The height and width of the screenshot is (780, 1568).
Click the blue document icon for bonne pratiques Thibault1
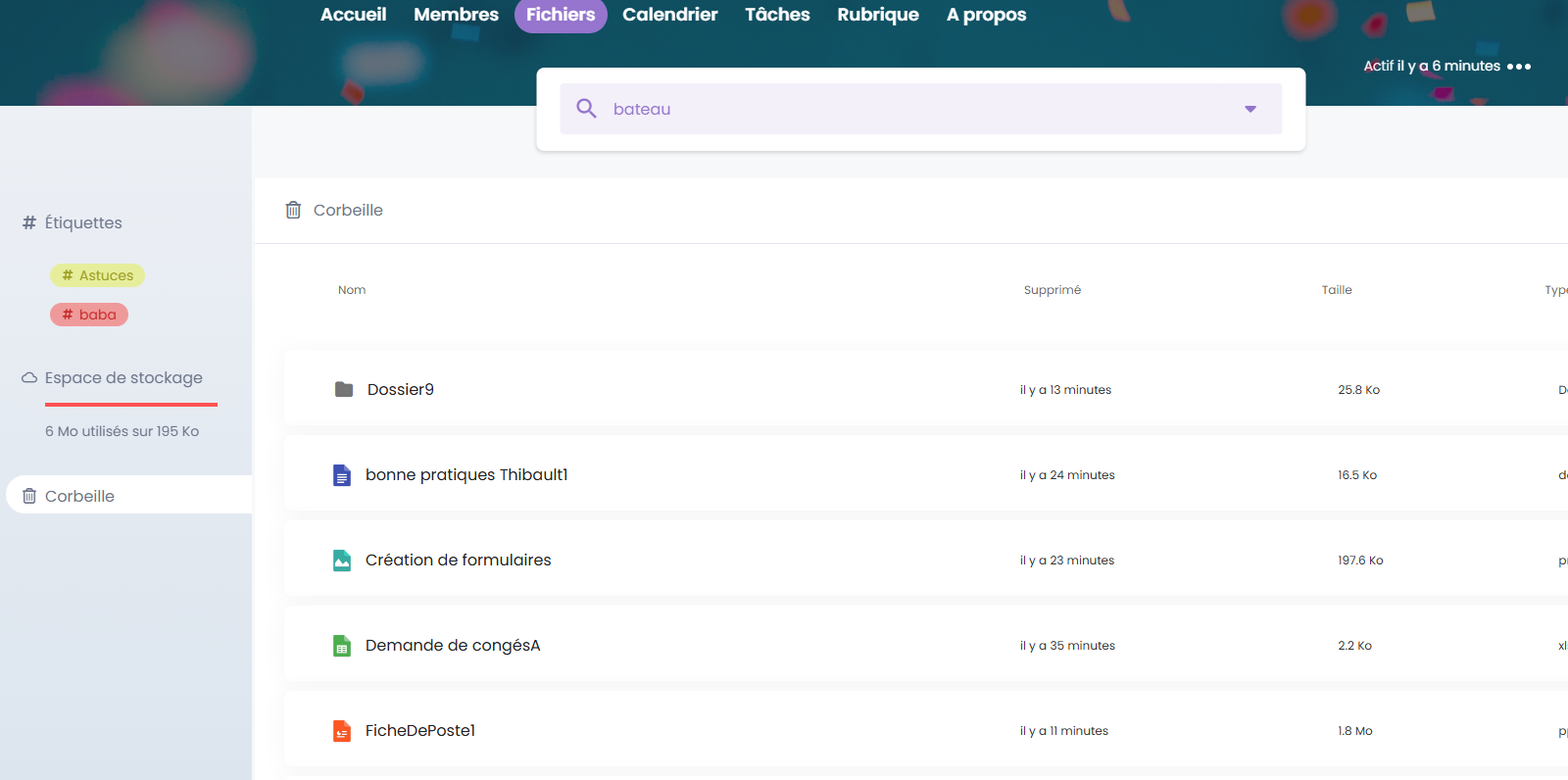(x=341, y=475)
